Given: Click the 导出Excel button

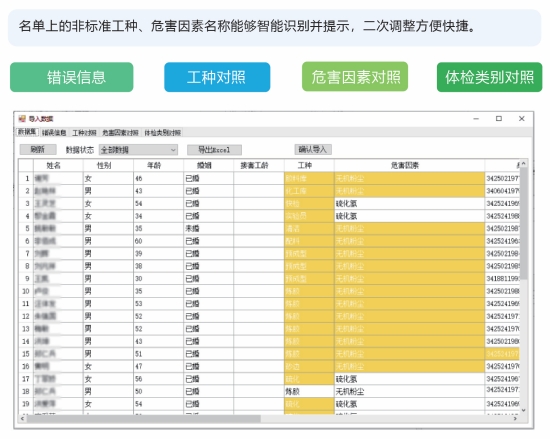Looking at the screenshot, I should point(214,150).
